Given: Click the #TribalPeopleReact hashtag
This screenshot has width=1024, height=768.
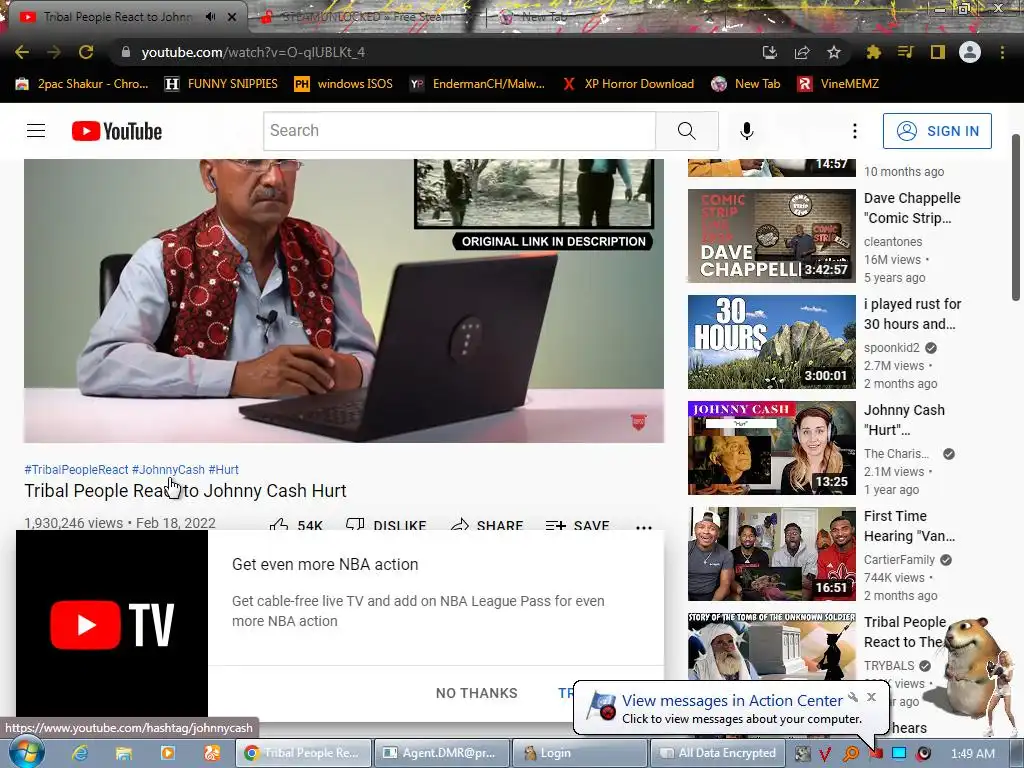Looking at the screenshot, I should [76, 470].
